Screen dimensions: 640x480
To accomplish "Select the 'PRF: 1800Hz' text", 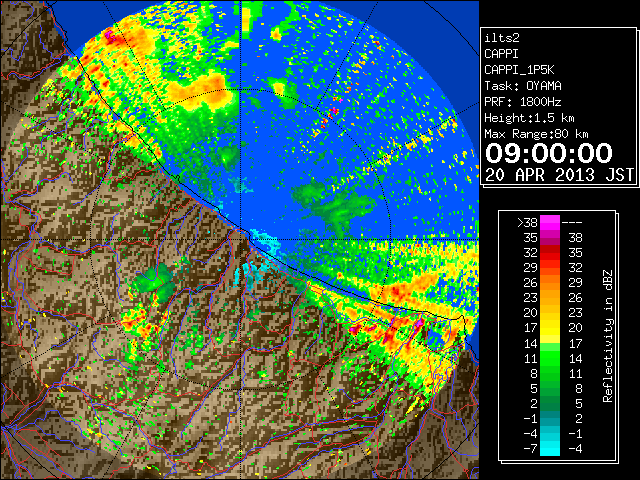I will (523, 102).
